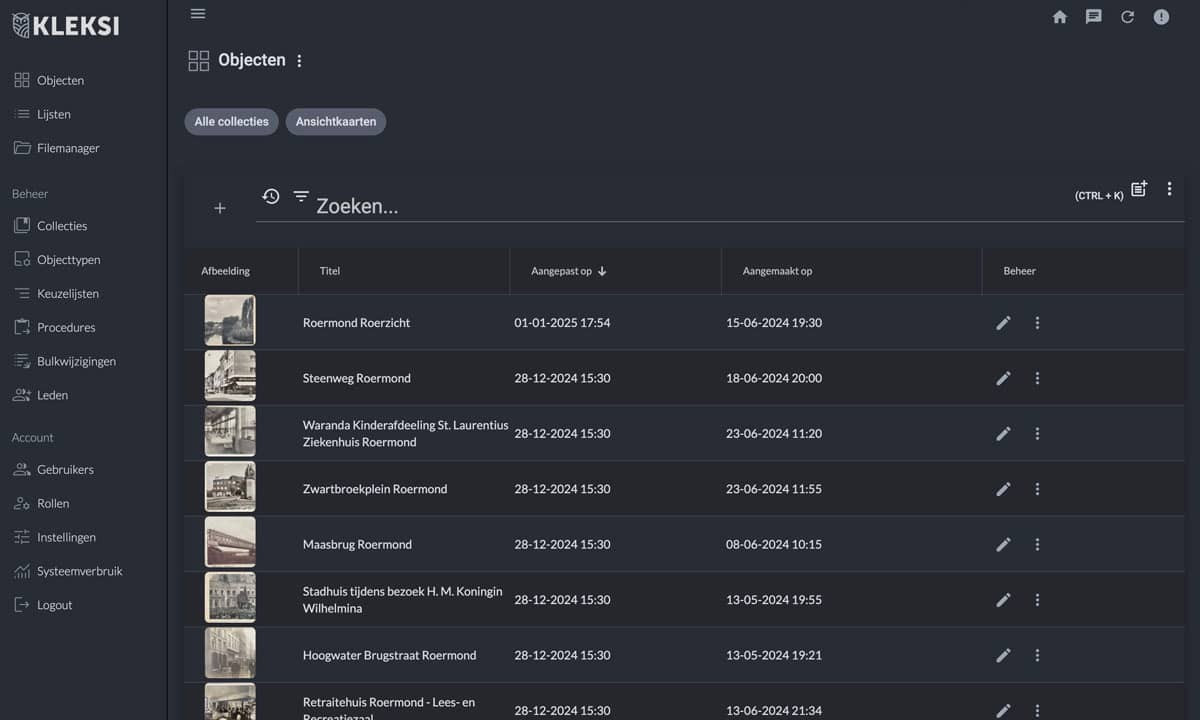
Task: Open the filter icon beside search
Action: [301, 196]
